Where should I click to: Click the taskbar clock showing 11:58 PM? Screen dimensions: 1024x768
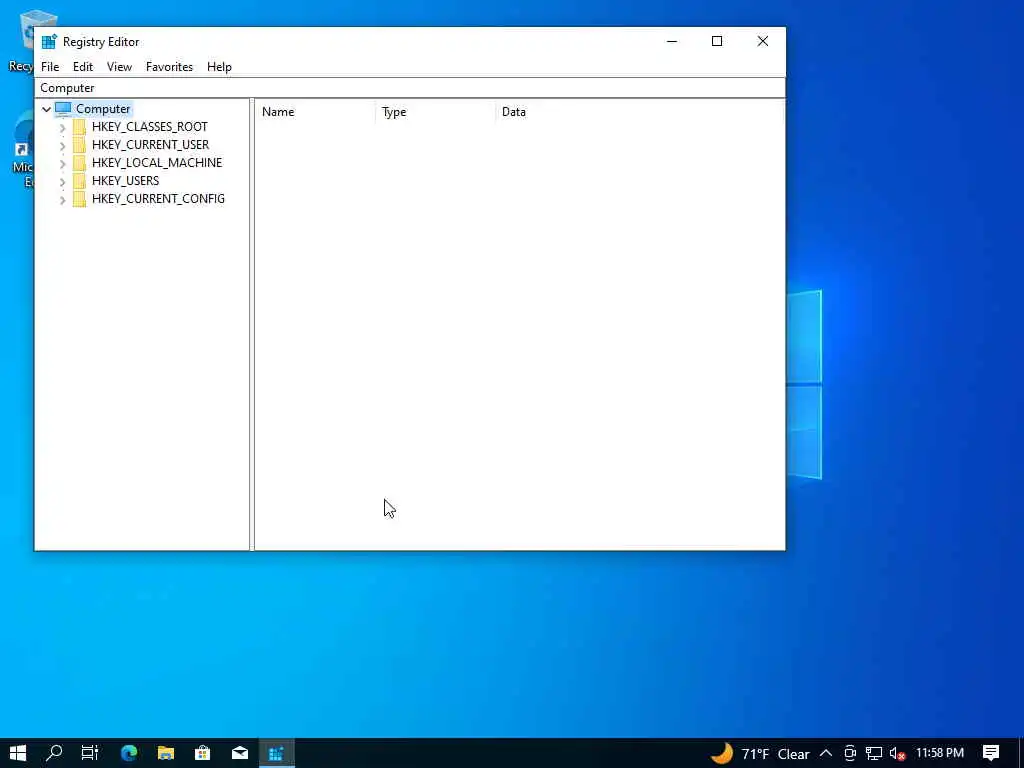click(x=940, y=753)
